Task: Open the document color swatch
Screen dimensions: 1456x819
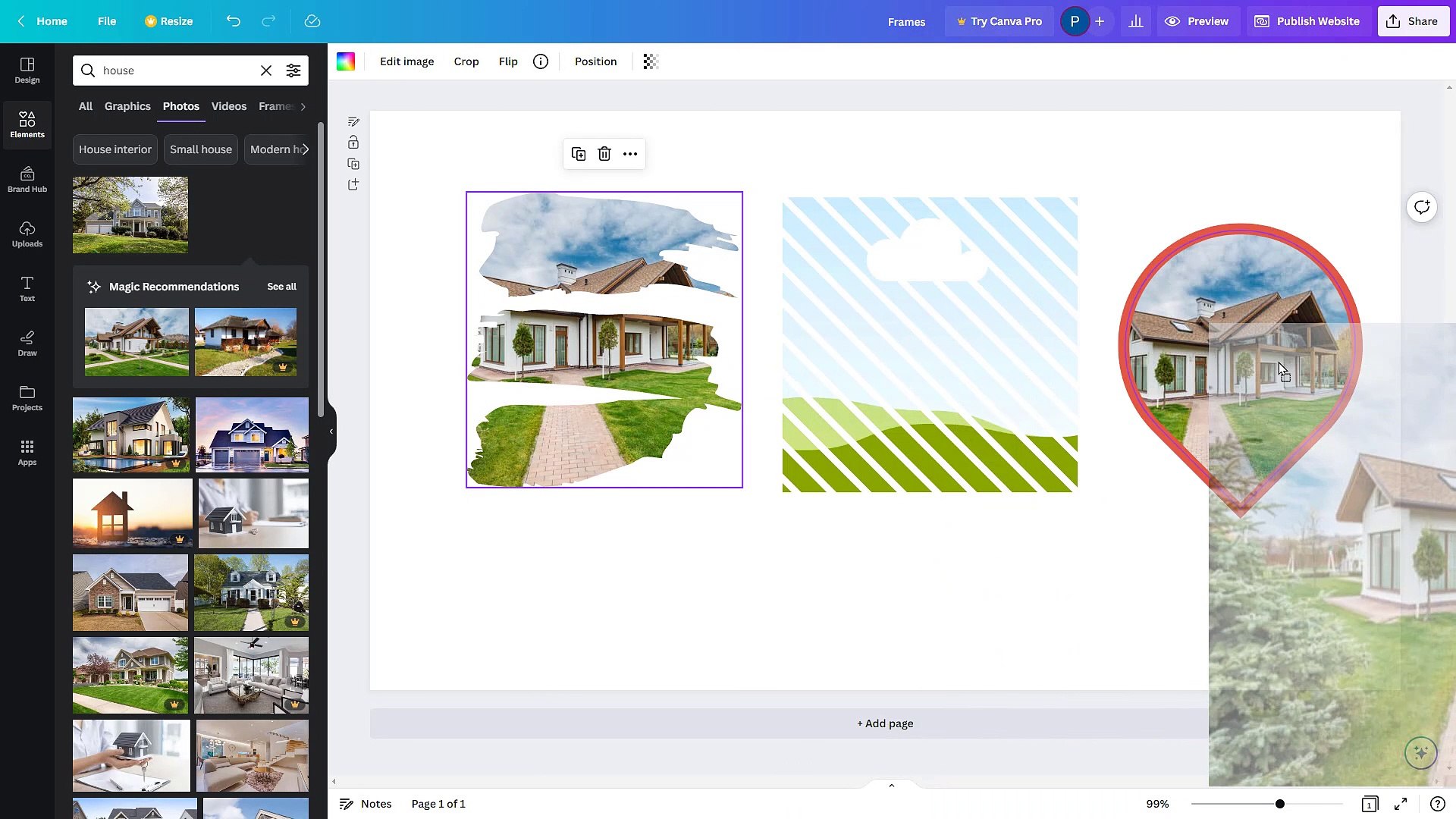Action: click(346, 61)
